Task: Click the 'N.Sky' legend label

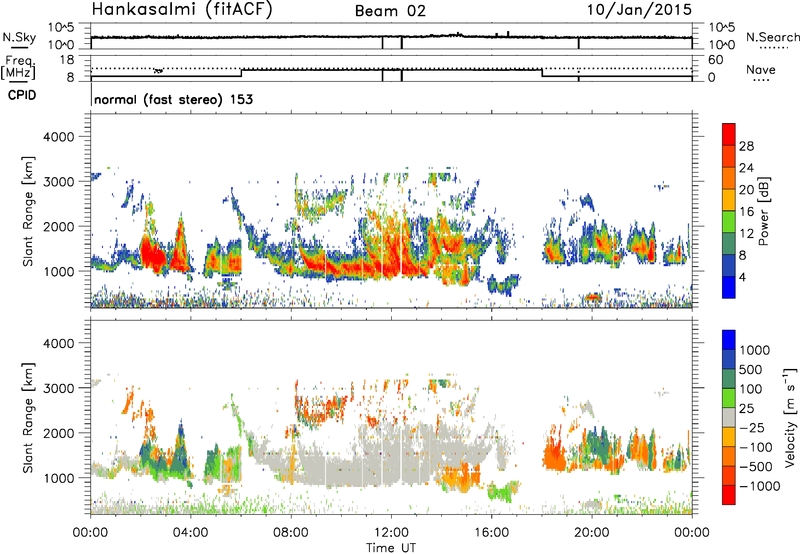Action: tap(19, 37)
